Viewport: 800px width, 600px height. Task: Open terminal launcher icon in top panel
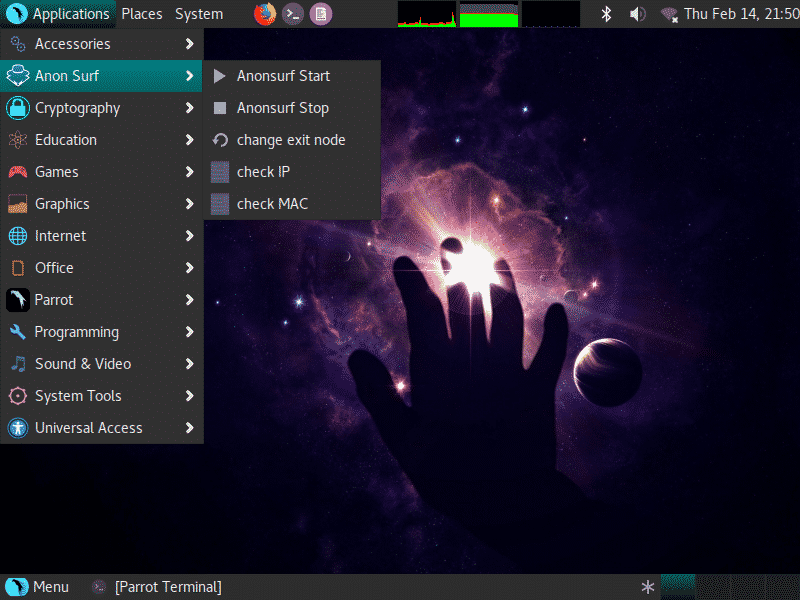[293, 14]
